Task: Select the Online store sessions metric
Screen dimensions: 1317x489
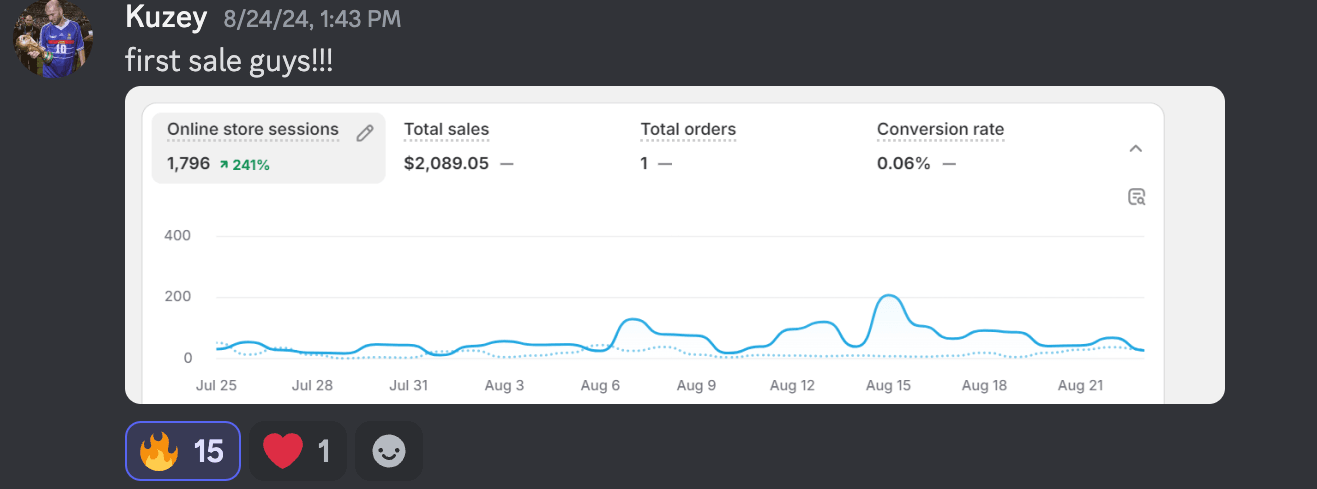Action: tap(252, 130)
